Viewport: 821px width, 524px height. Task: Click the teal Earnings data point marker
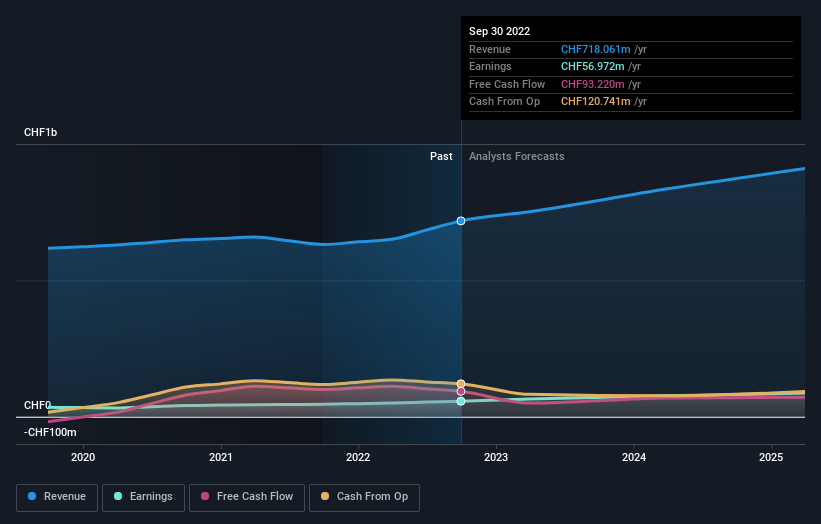point(461,401)
